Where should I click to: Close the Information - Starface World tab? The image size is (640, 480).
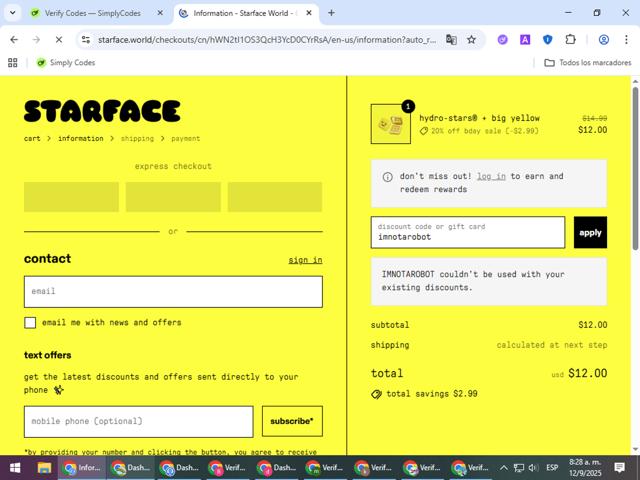[309, 13]
